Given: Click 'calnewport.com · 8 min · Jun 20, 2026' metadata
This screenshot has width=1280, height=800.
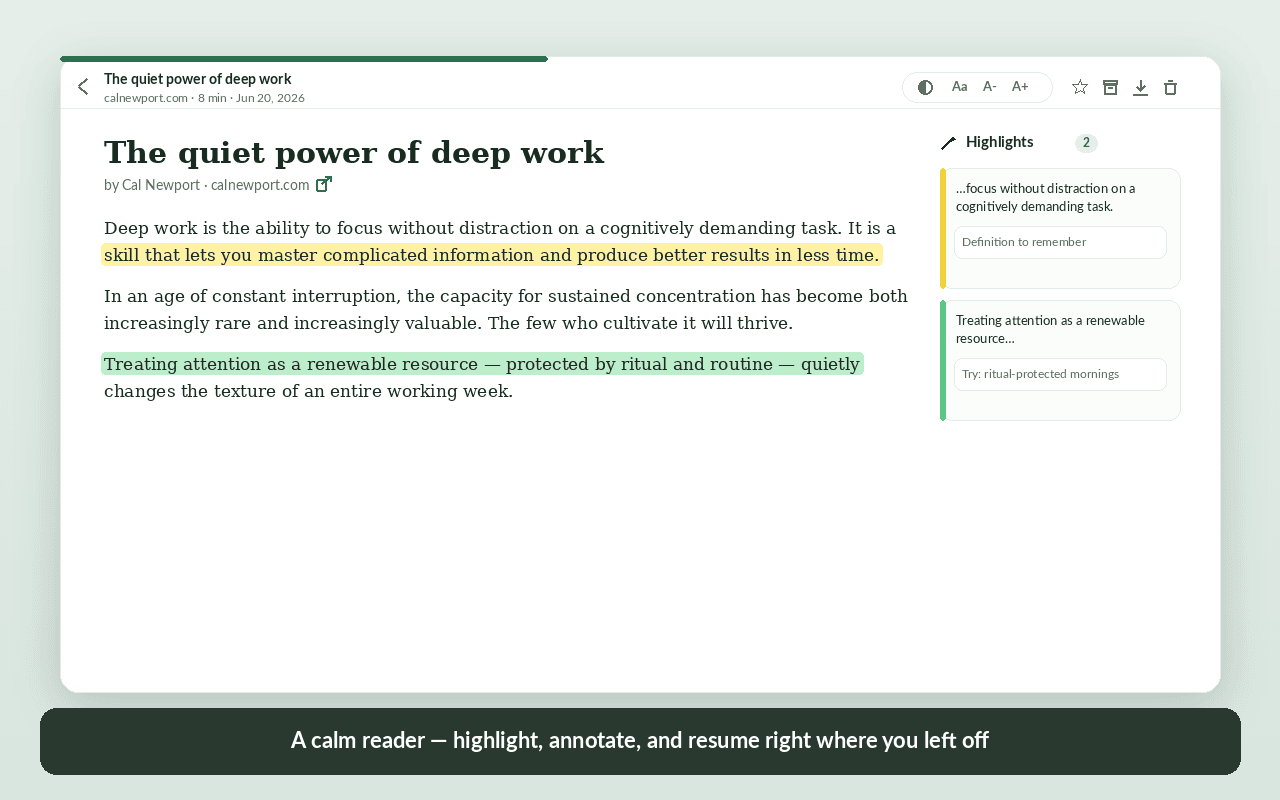Looking at the screenshot, I should pyautogui.click(x=204, y=98).
